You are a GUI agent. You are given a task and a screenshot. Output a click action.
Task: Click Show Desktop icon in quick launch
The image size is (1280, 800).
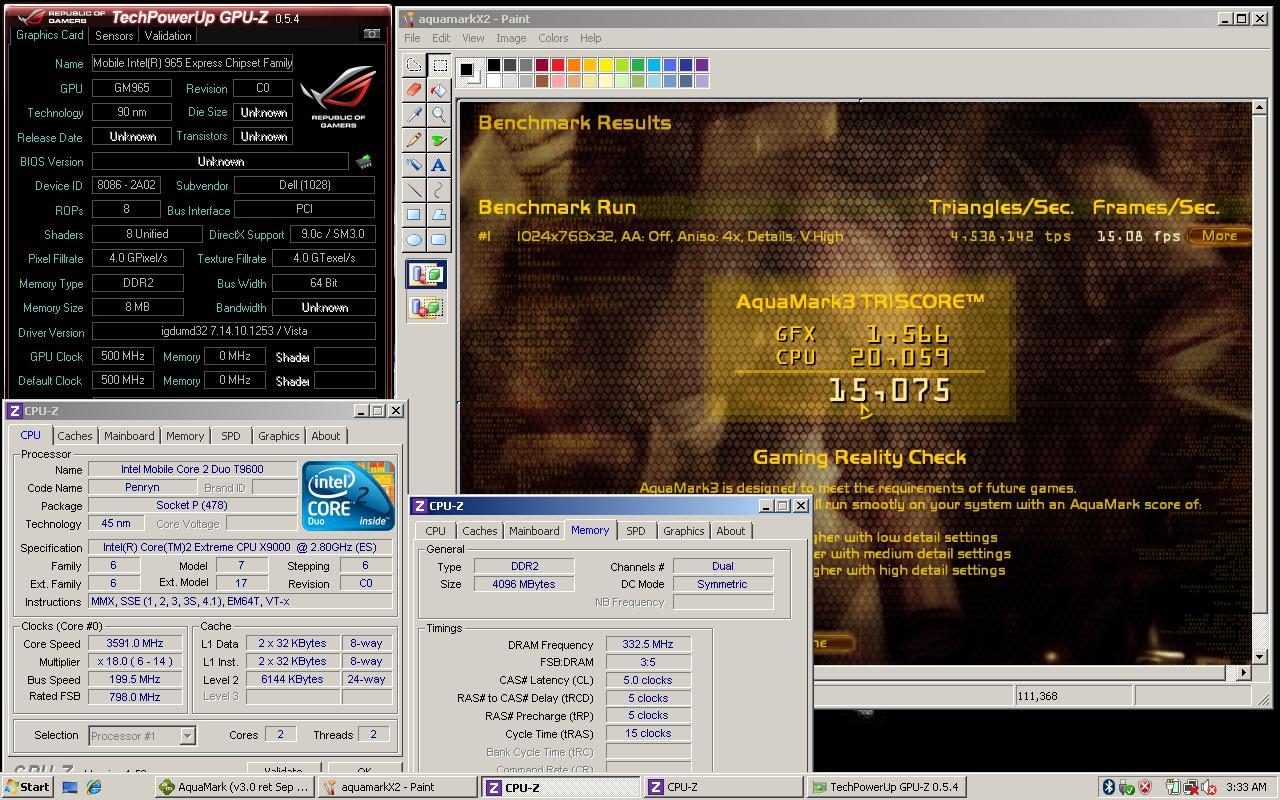[x=70, y=787]
